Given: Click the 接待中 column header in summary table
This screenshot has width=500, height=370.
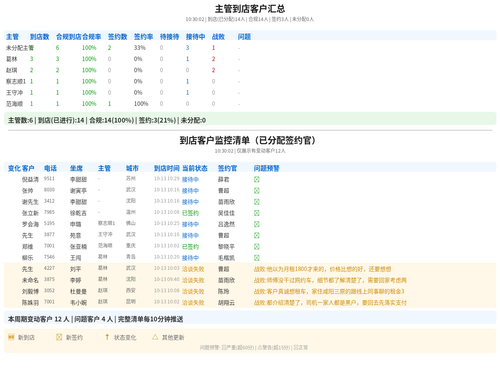Looking at the screenshot, I should click(x=195, y=37).
